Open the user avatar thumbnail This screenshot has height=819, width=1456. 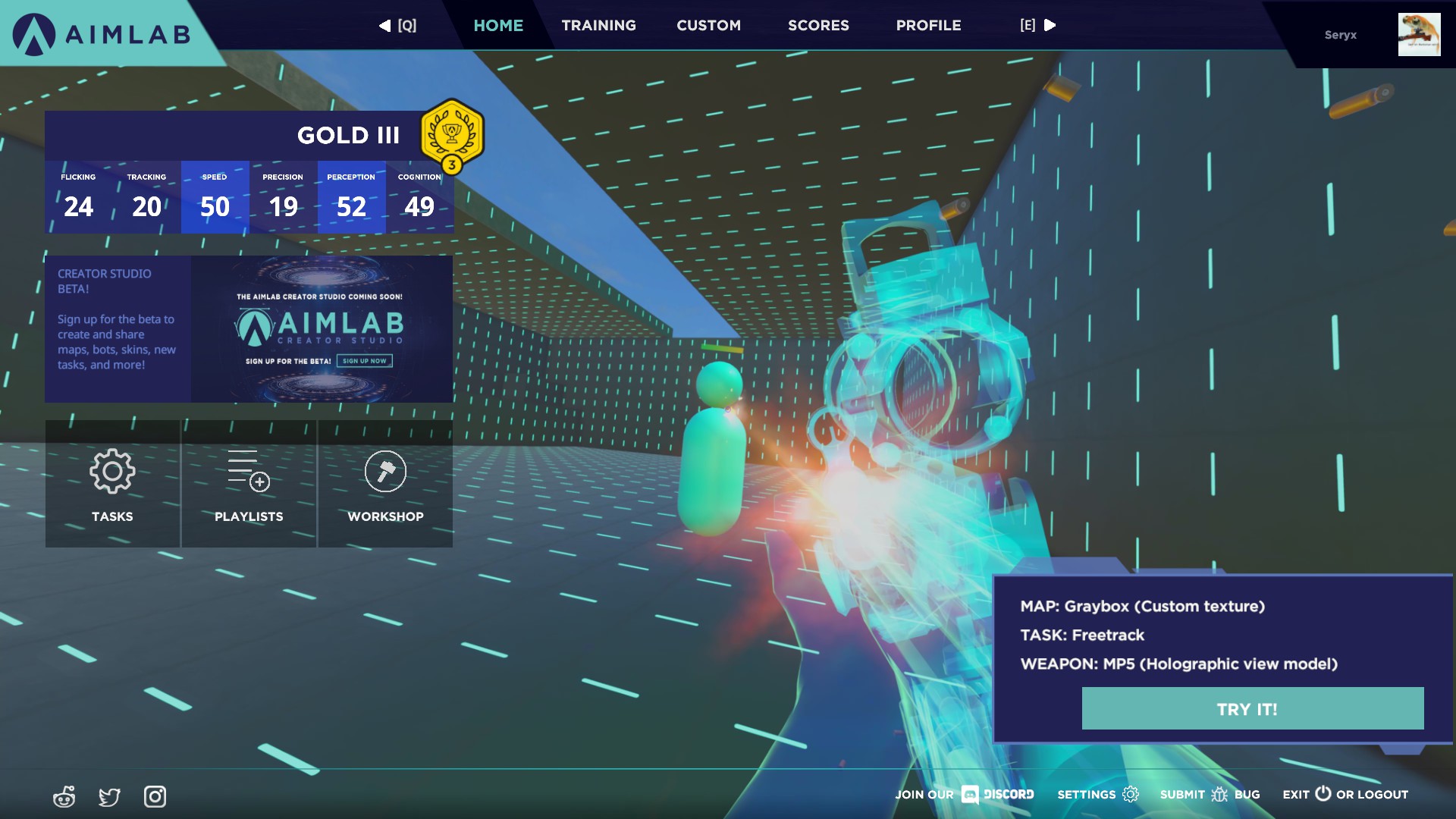coord(1419,34)
